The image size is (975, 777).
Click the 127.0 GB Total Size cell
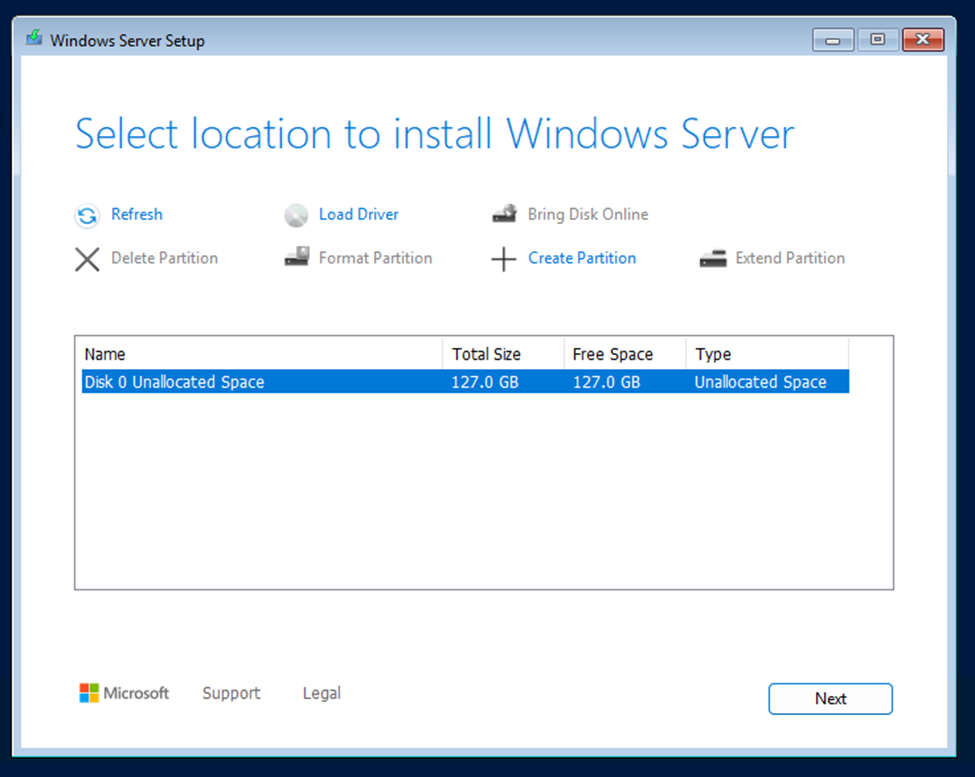[485, 382]
